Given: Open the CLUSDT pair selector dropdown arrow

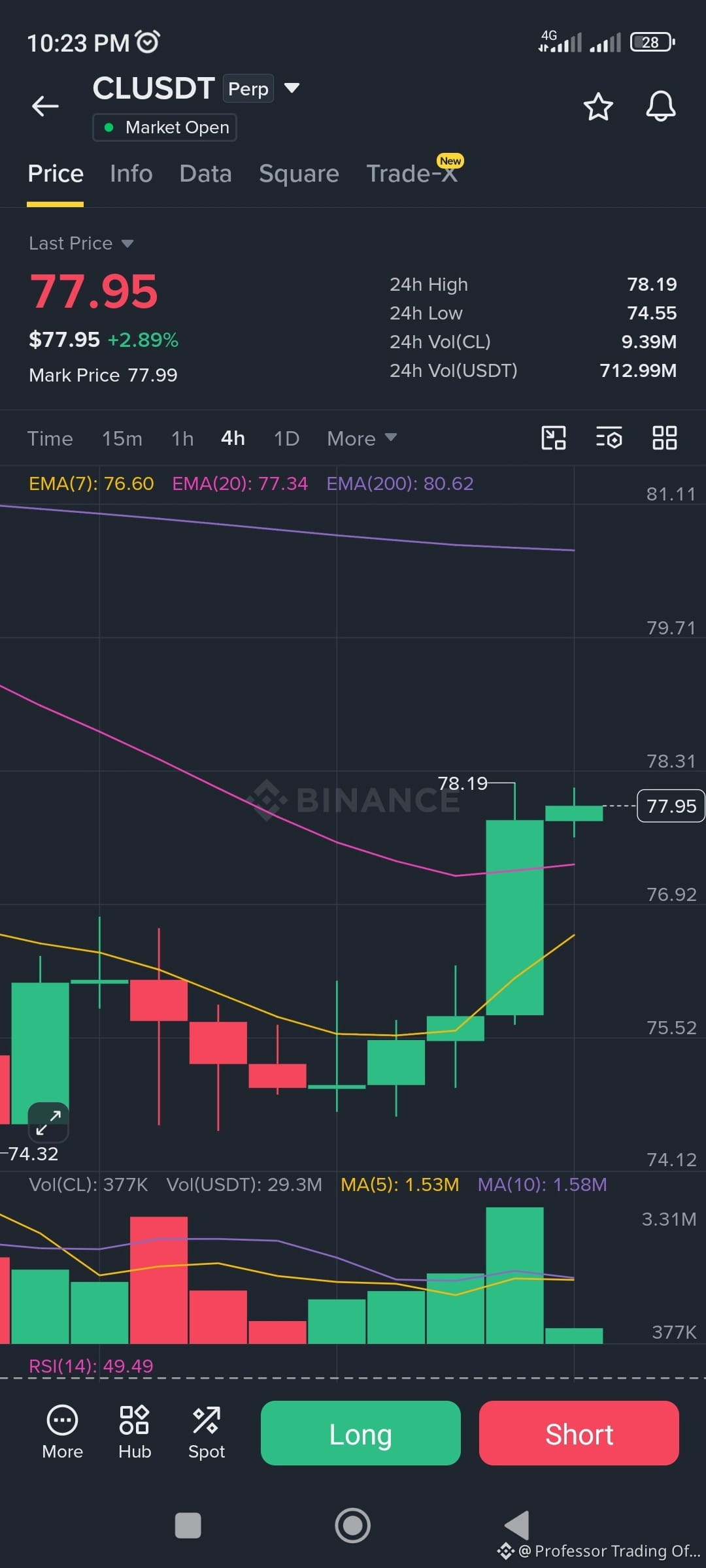Looking at the screenshot, I should tap(292, 88).
